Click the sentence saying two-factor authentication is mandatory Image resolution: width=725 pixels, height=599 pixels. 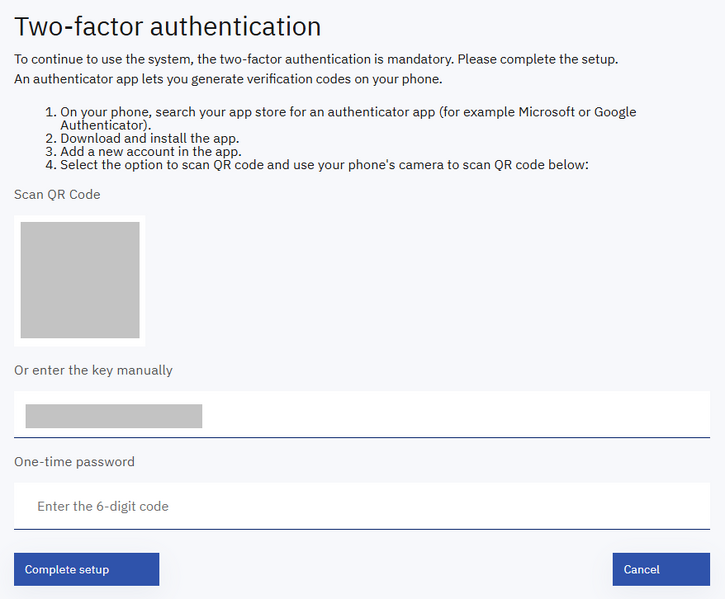click(316, 59)
